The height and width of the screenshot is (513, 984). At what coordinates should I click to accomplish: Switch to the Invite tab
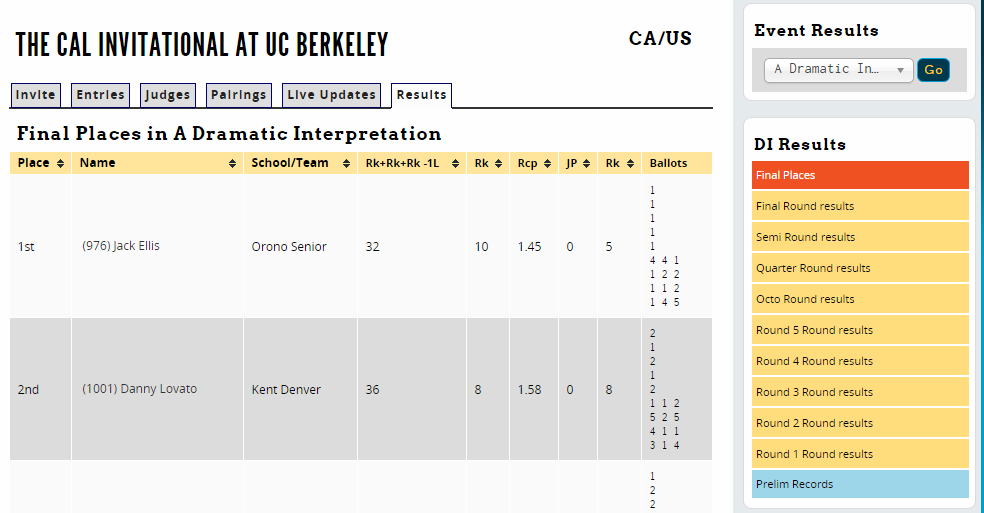(x=36, y=95)
